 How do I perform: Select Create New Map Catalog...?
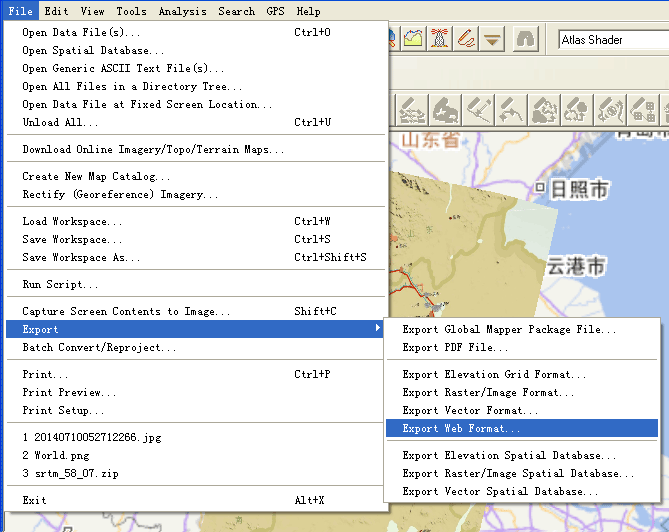197,176
